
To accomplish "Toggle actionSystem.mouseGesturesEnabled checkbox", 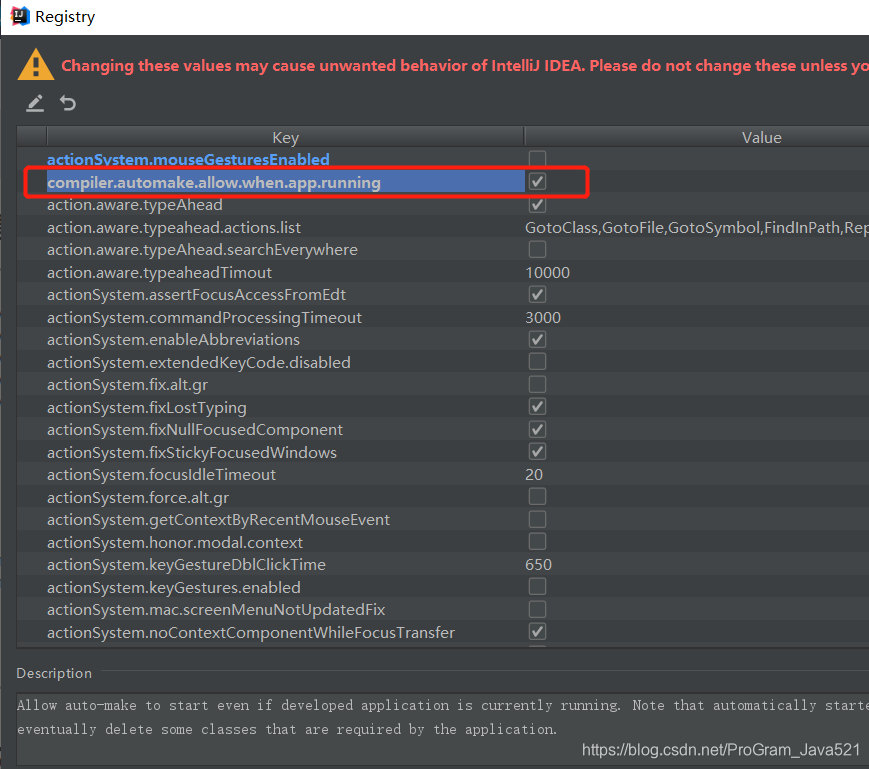I will [537, 159].
